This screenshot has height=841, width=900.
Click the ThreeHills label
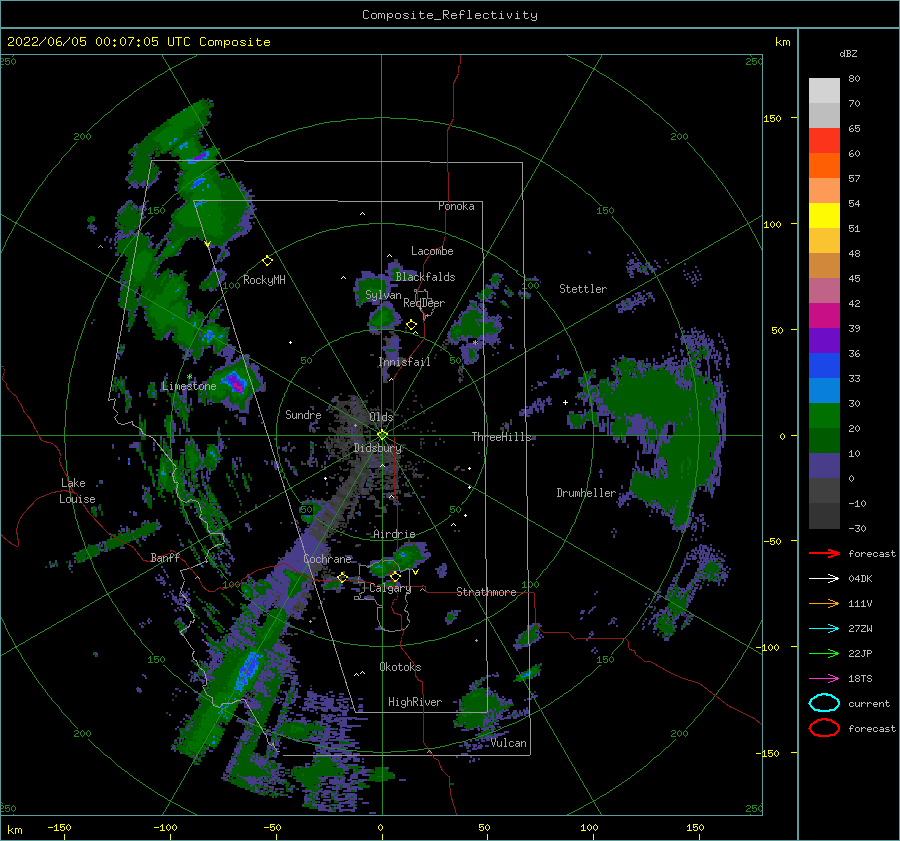(501, 437)
